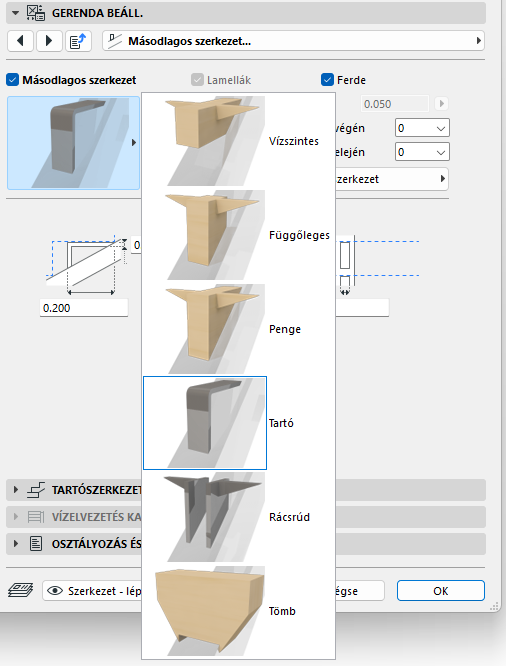The image size is (506, 666).
Task: Open the szerkezet flyout button
Action: point(392,179)
